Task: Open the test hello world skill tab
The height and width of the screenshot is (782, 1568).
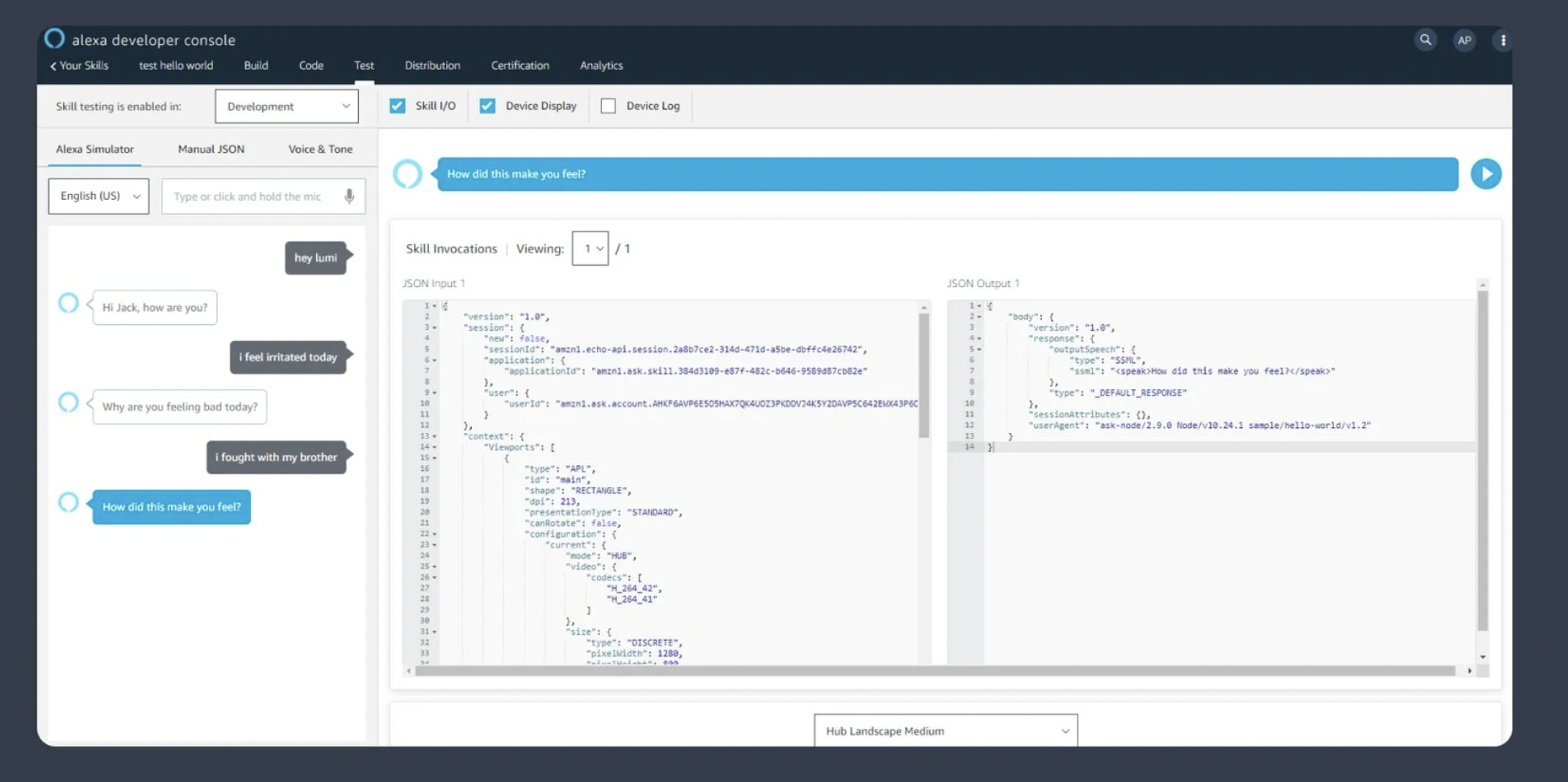Action: pos(176,65)
